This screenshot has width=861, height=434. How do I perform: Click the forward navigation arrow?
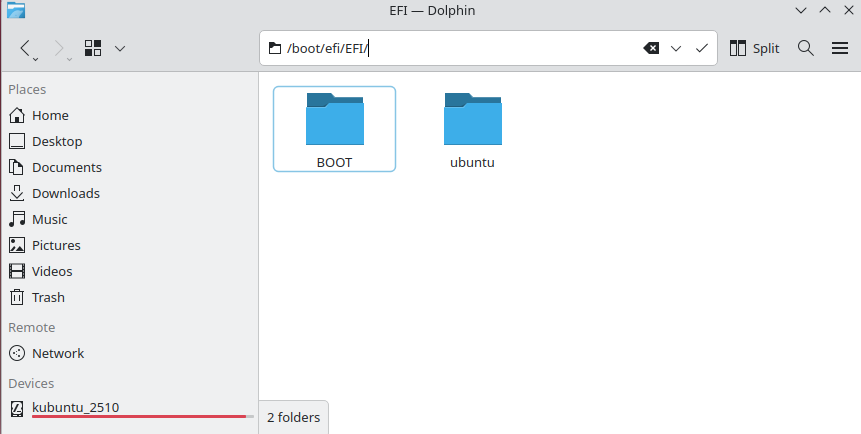coord(59,48)
